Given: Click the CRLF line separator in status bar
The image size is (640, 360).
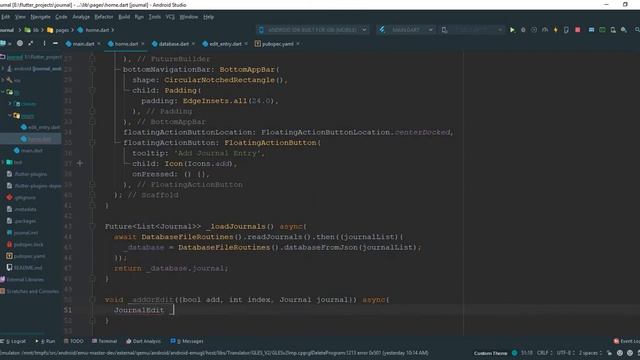Looking at the screenshot, I should [x=544, y=353].
